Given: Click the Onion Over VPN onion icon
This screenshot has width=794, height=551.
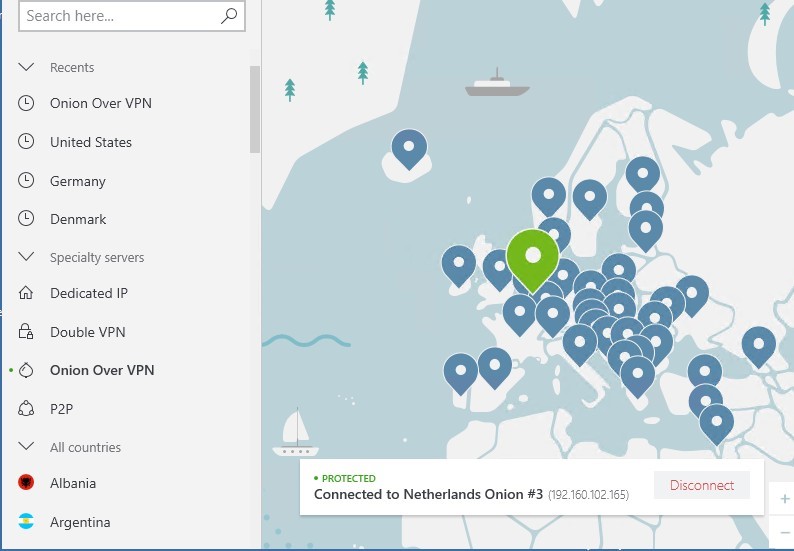Looking at the screenshot, I should [x=27, y=371].
